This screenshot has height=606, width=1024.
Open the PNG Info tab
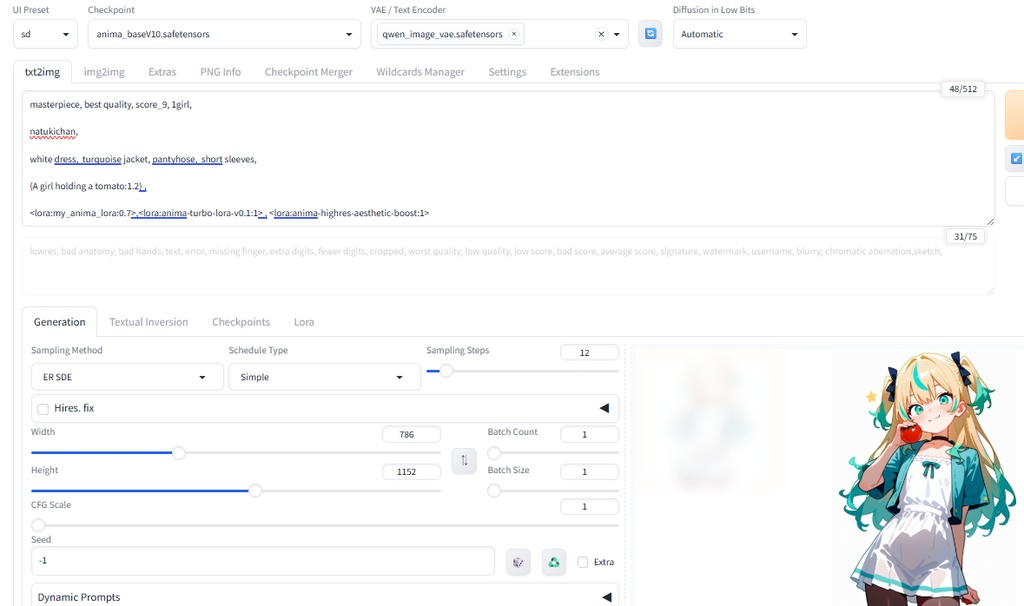[220, 72]
